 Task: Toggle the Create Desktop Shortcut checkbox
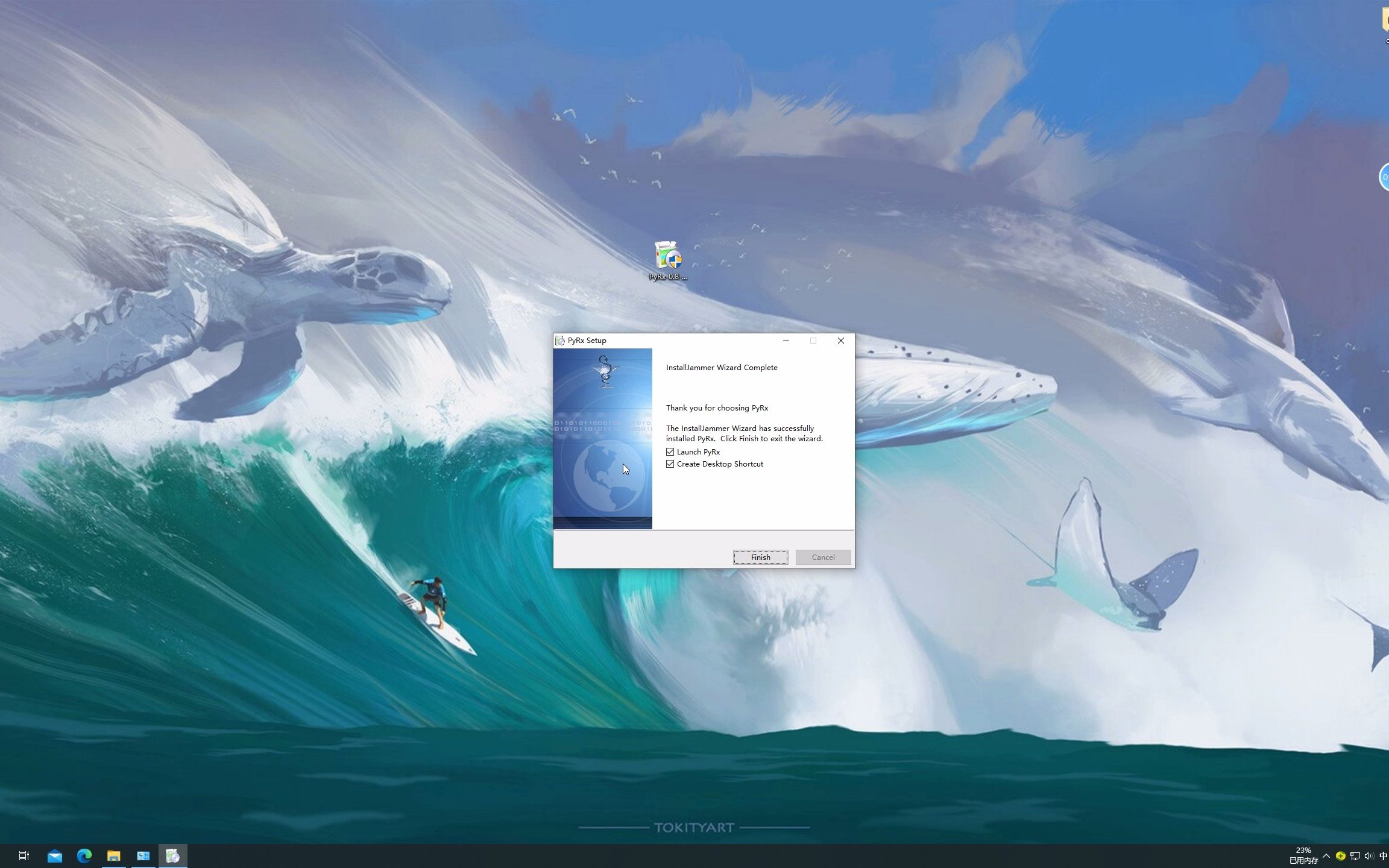pos(670,464)
